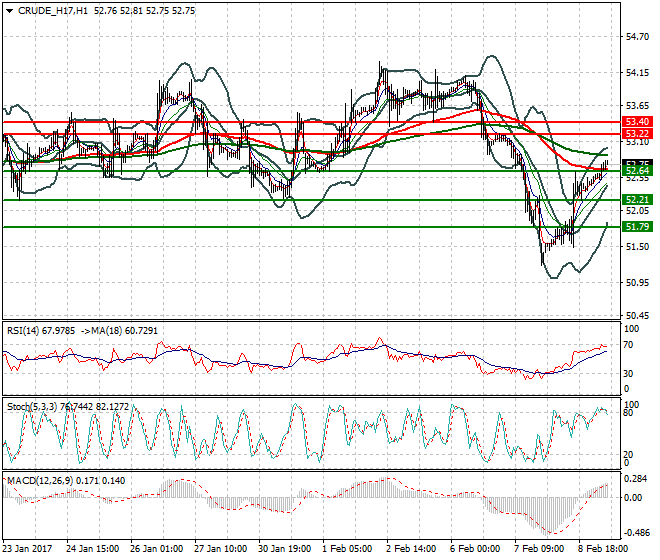Select the 26 Jan 01:00 time label
The height and width of the screenshot is (560, 660).
click(x=157, y=549)
